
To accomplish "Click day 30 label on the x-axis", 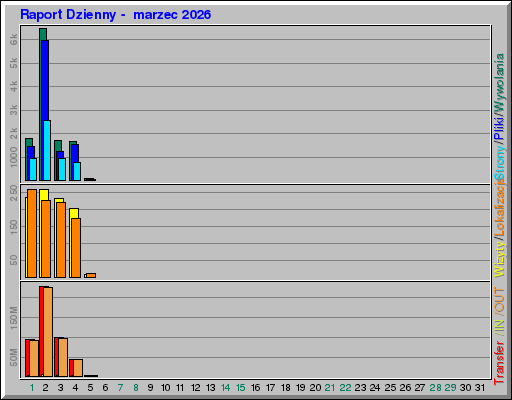I will (465, 388).
